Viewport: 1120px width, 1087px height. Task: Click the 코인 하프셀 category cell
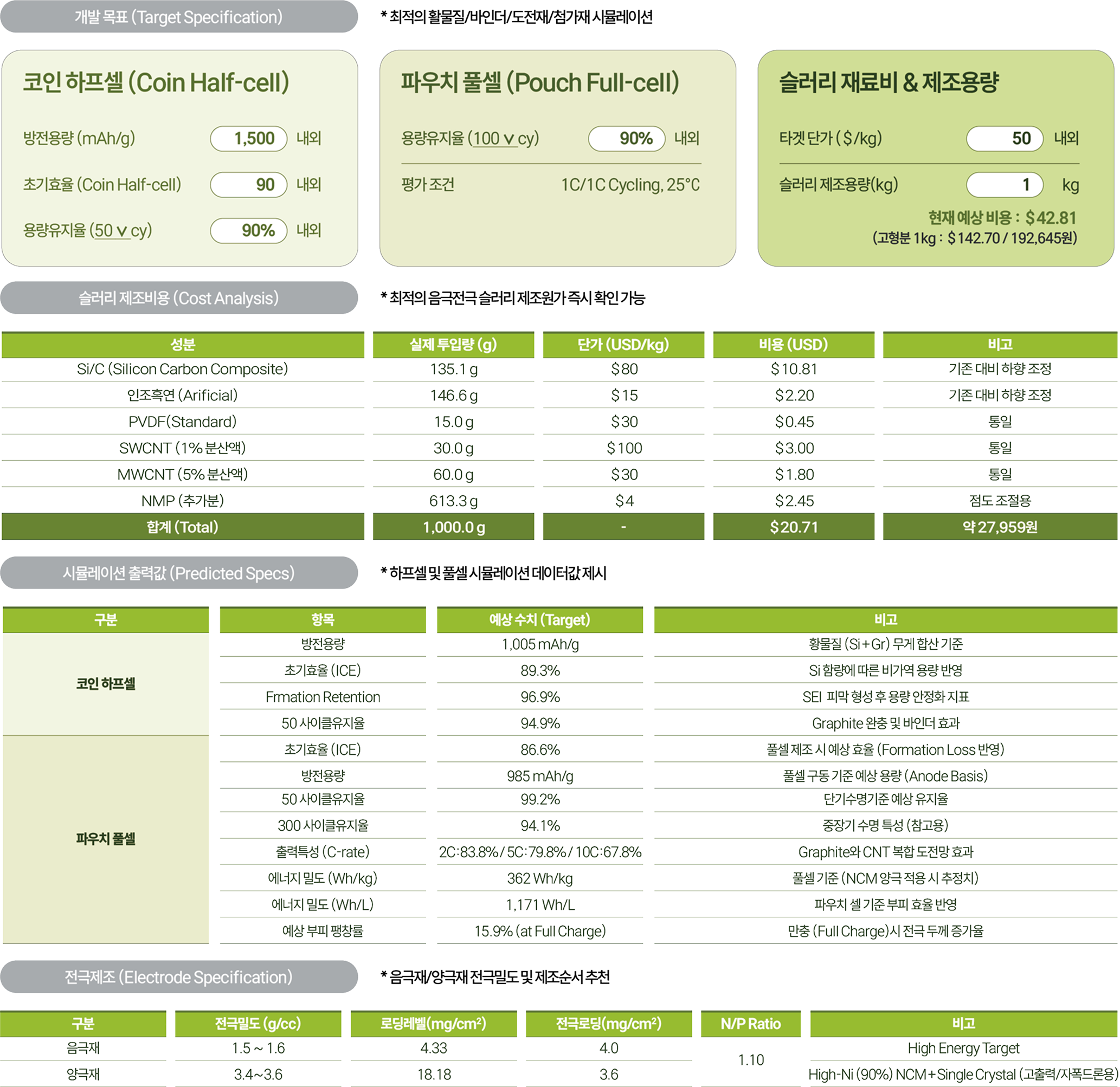(106, 684)
